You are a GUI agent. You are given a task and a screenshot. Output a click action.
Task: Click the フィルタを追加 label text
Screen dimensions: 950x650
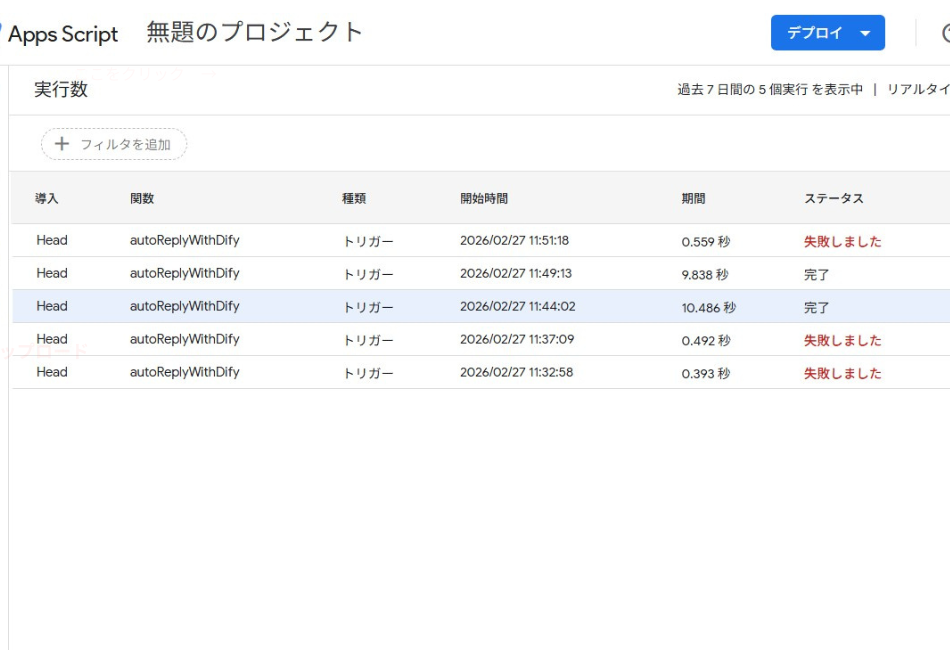point(125,145)
